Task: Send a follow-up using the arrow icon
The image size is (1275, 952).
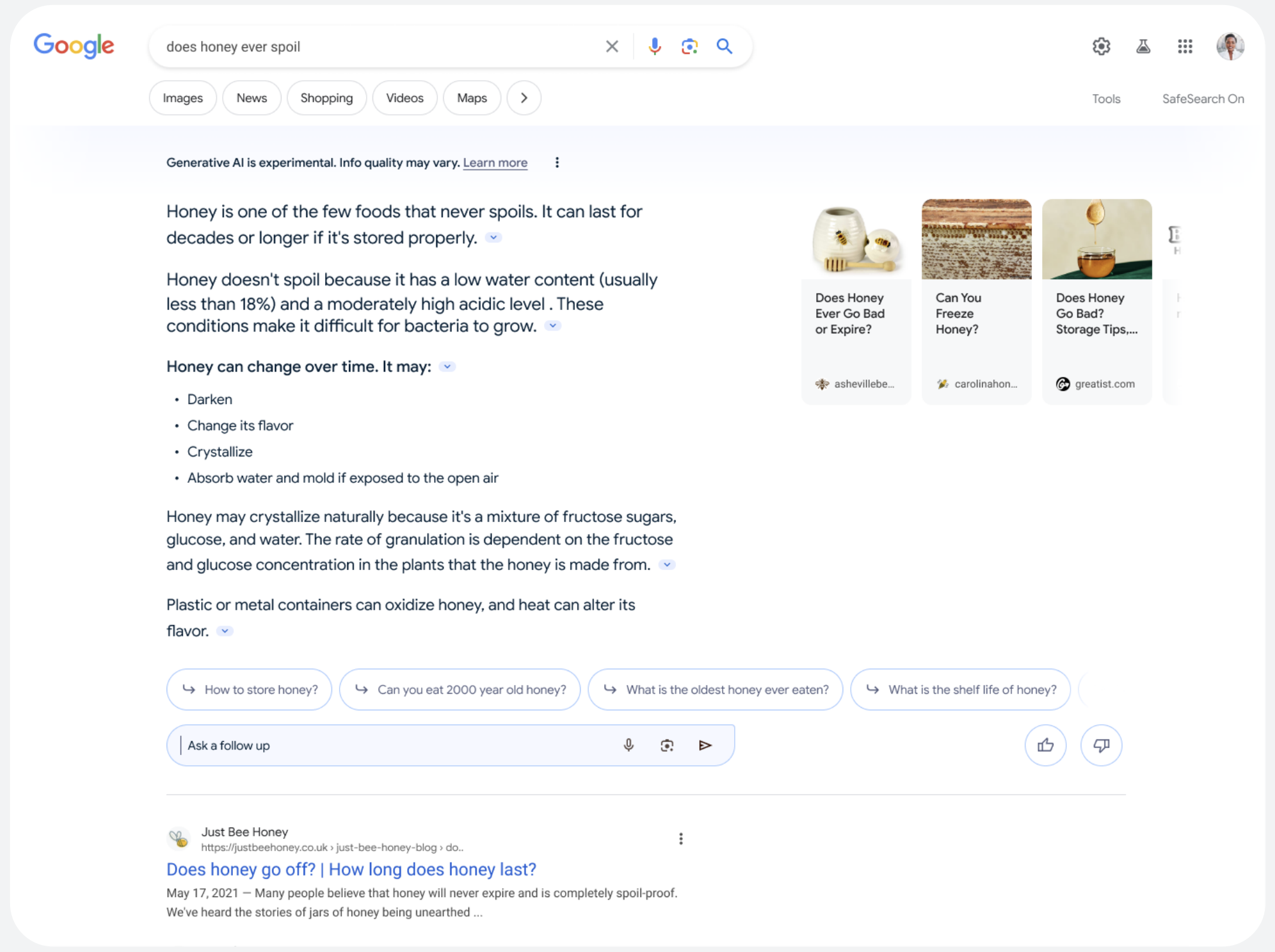Action: 706,745
